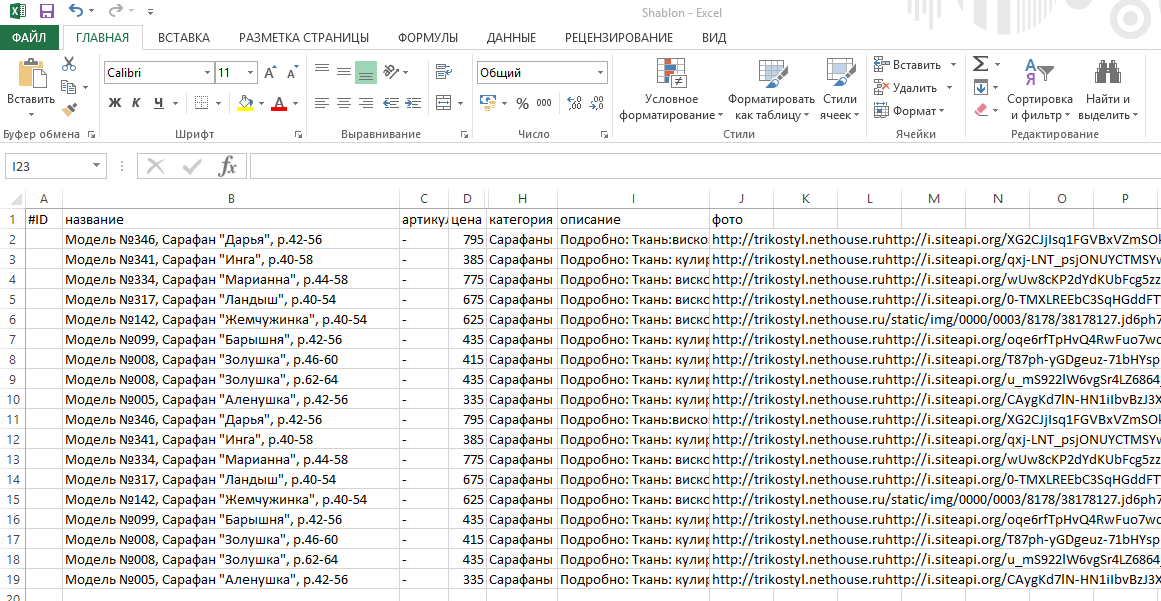The width and height of the screenshot is (1161, 601).
Task: Toggle bold formatting with Ж button
Action: 115,103
